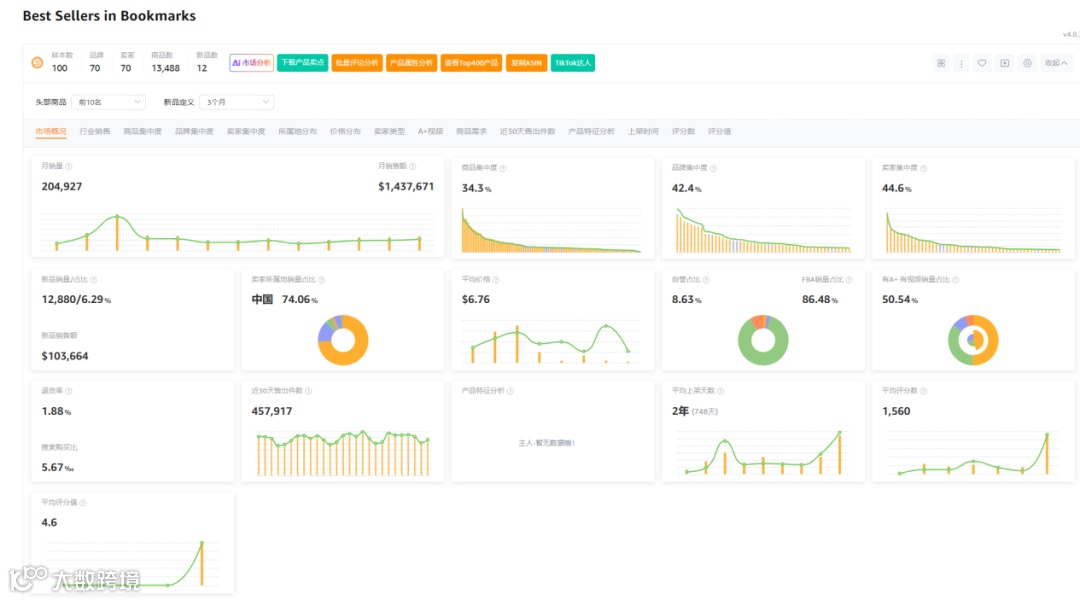Switch to the 评分数 tab

[x=683, y=131]
